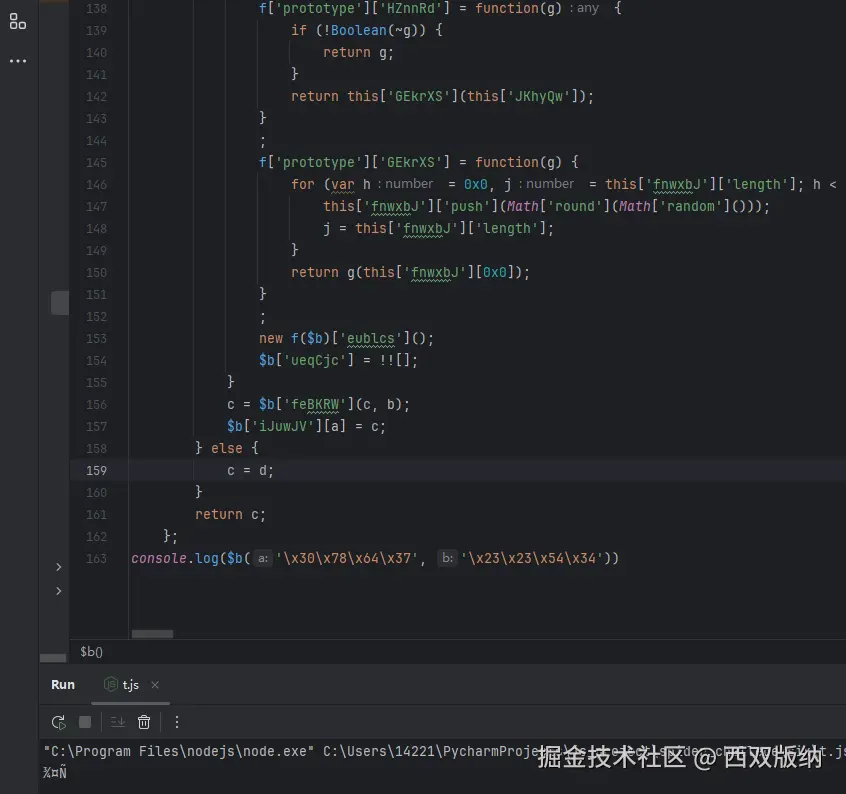Click Math 'random' call on line 147
This screenshot has width=846, height=794.
691,207
